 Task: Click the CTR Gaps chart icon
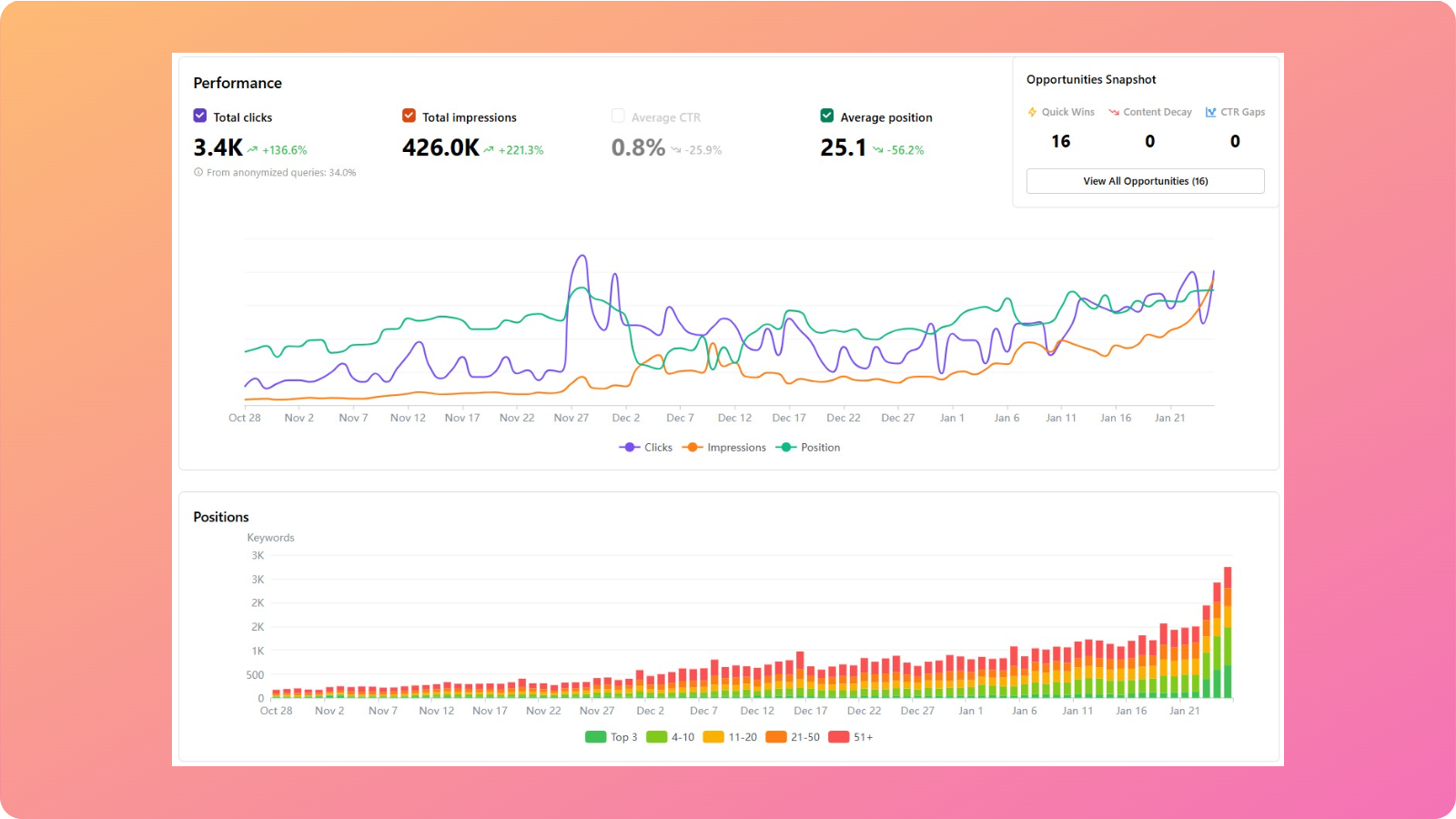point(1211,112)
